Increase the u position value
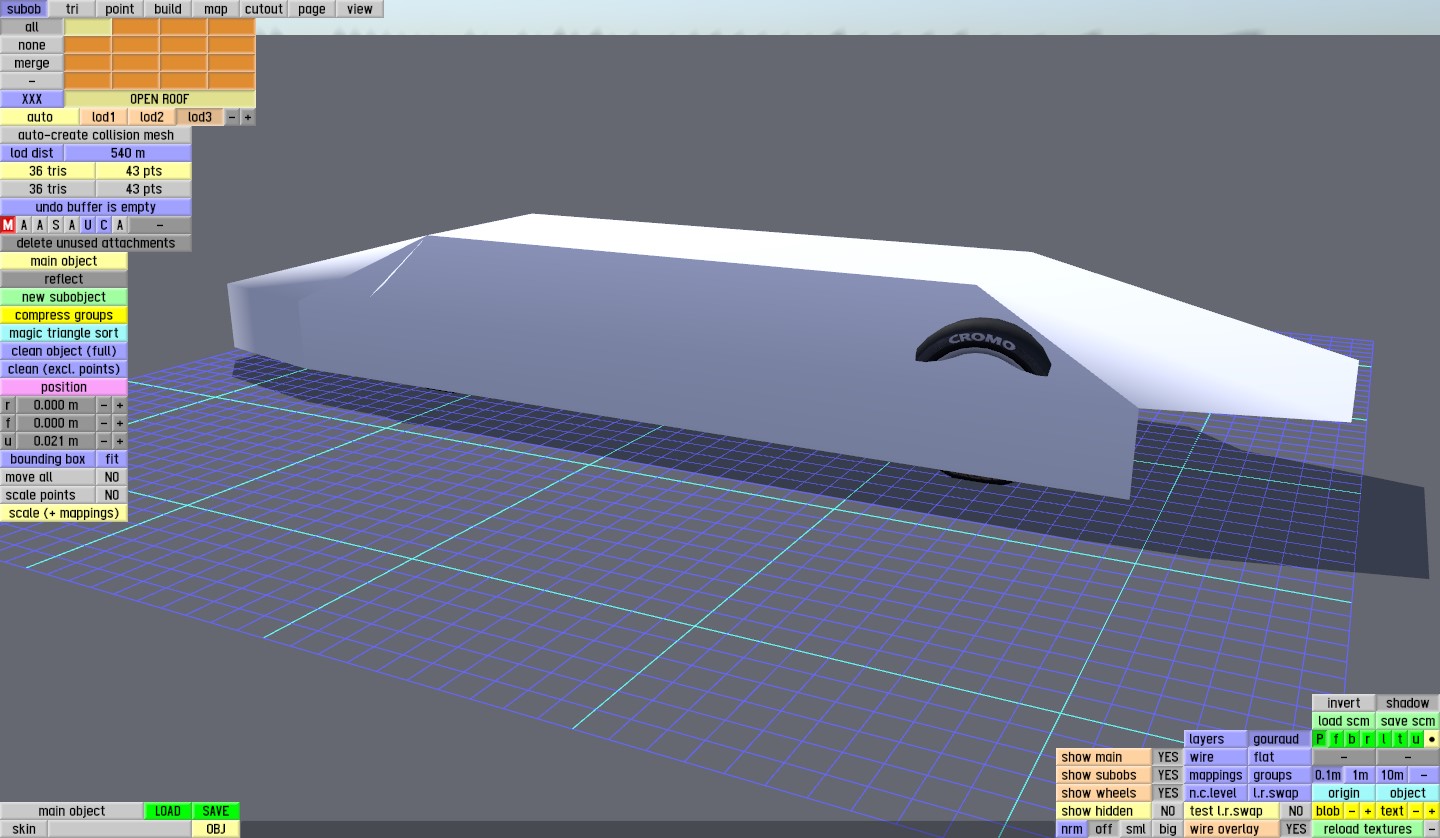Image resolution: width=1440 pixels, height=838 pixels. [120, 441]
